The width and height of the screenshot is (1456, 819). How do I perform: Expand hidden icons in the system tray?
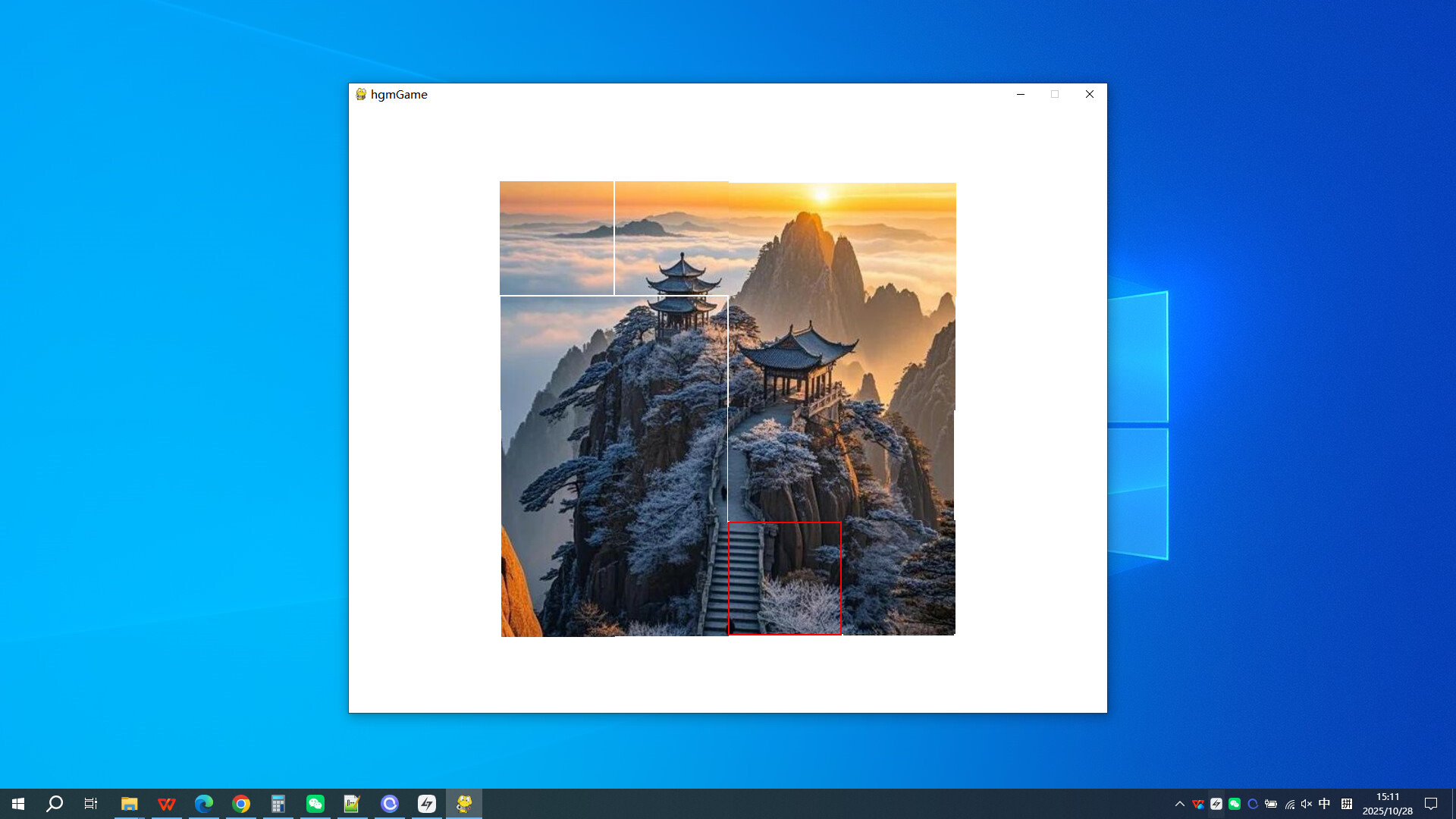(1180, 803)
